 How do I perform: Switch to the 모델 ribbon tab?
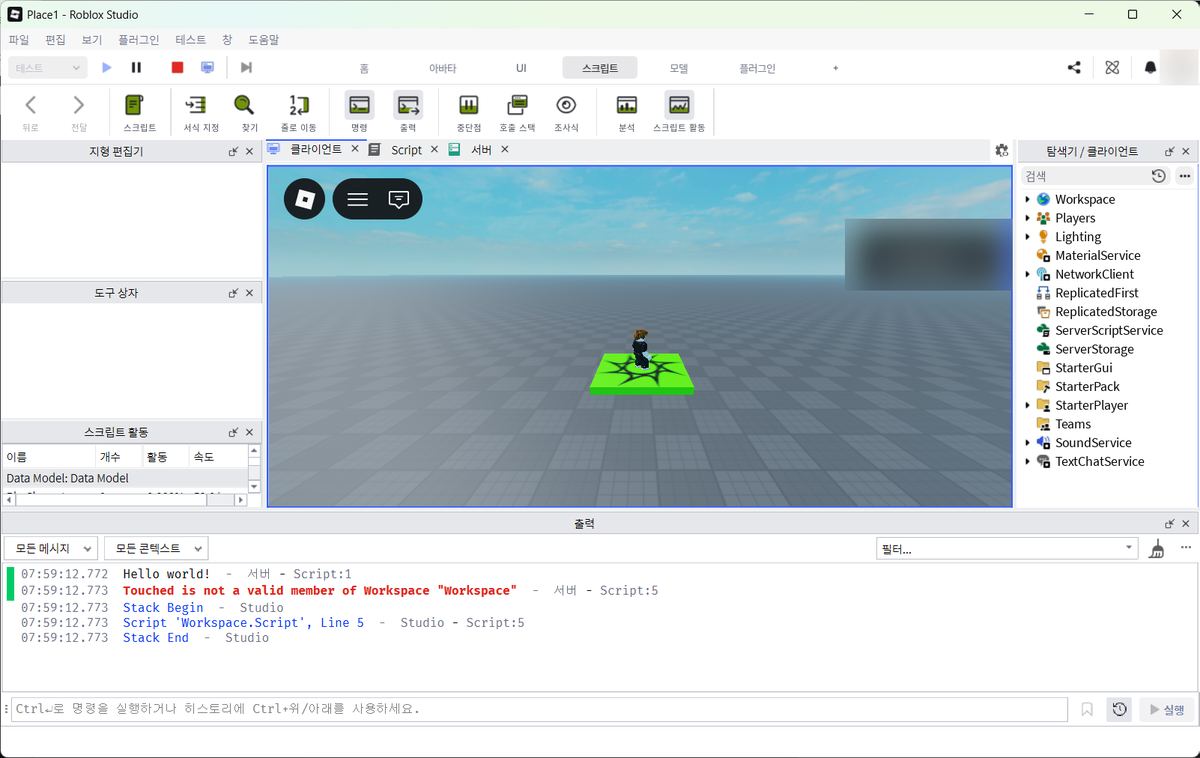coord(679,68)
